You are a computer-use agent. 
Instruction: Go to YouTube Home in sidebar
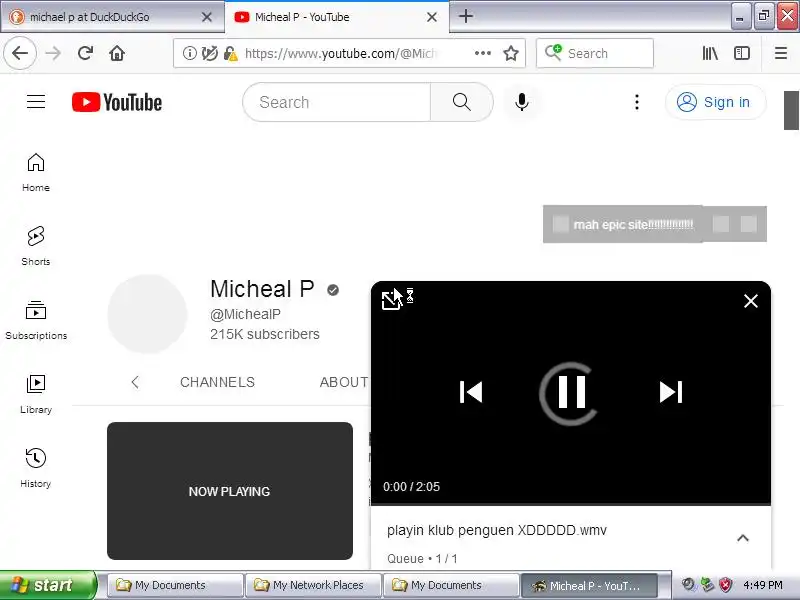(x=36, y=172)
